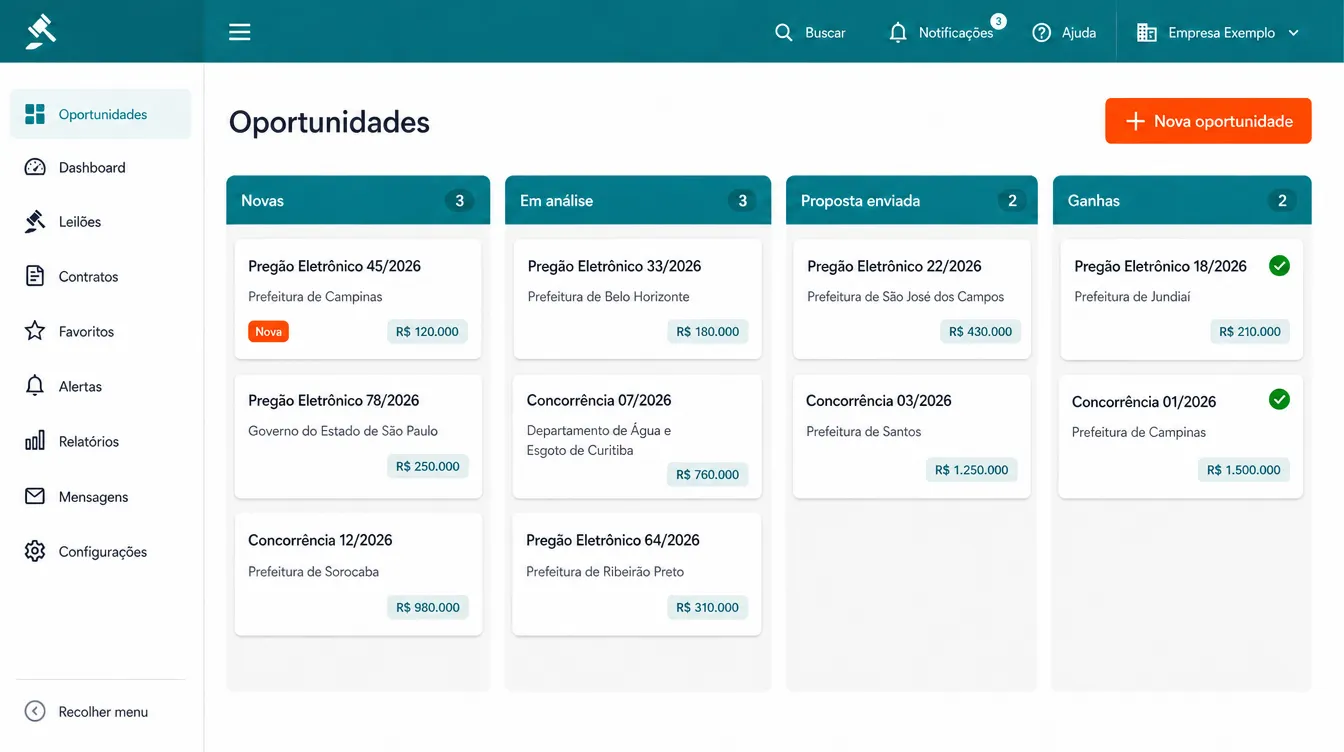
Task: Click the Proposta enviada count badge
Action: coord(1012,201)
